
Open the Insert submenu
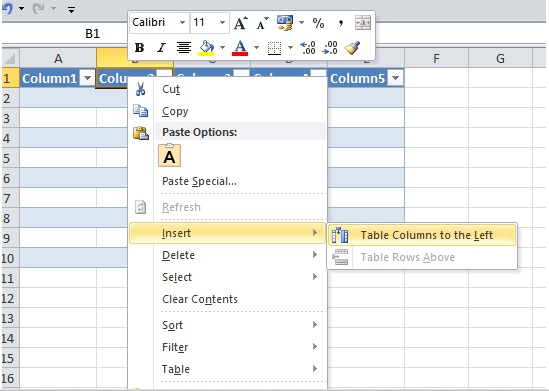[x=228, y=233]
